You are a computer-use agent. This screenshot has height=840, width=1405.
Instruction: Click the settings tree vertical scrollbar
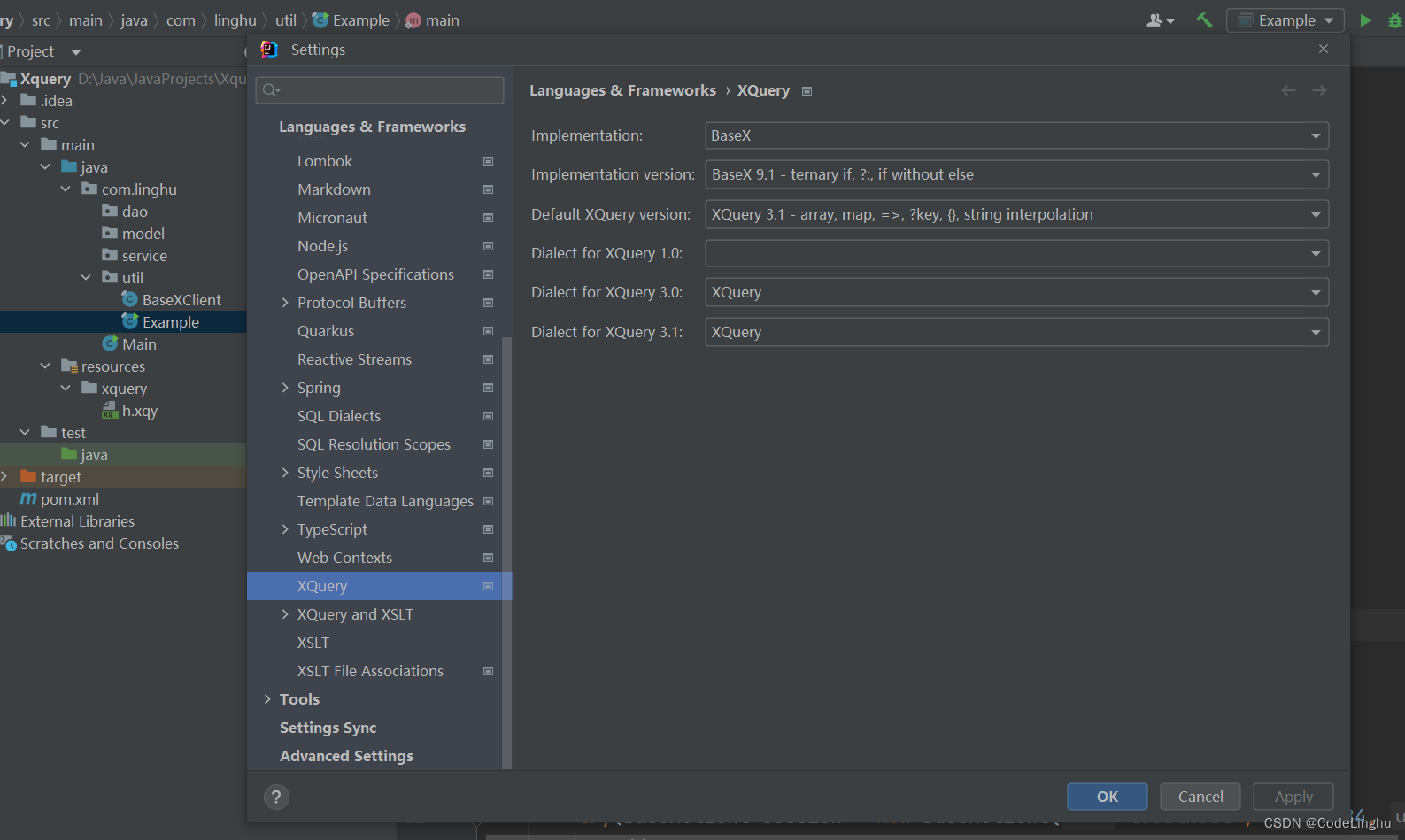507,552
